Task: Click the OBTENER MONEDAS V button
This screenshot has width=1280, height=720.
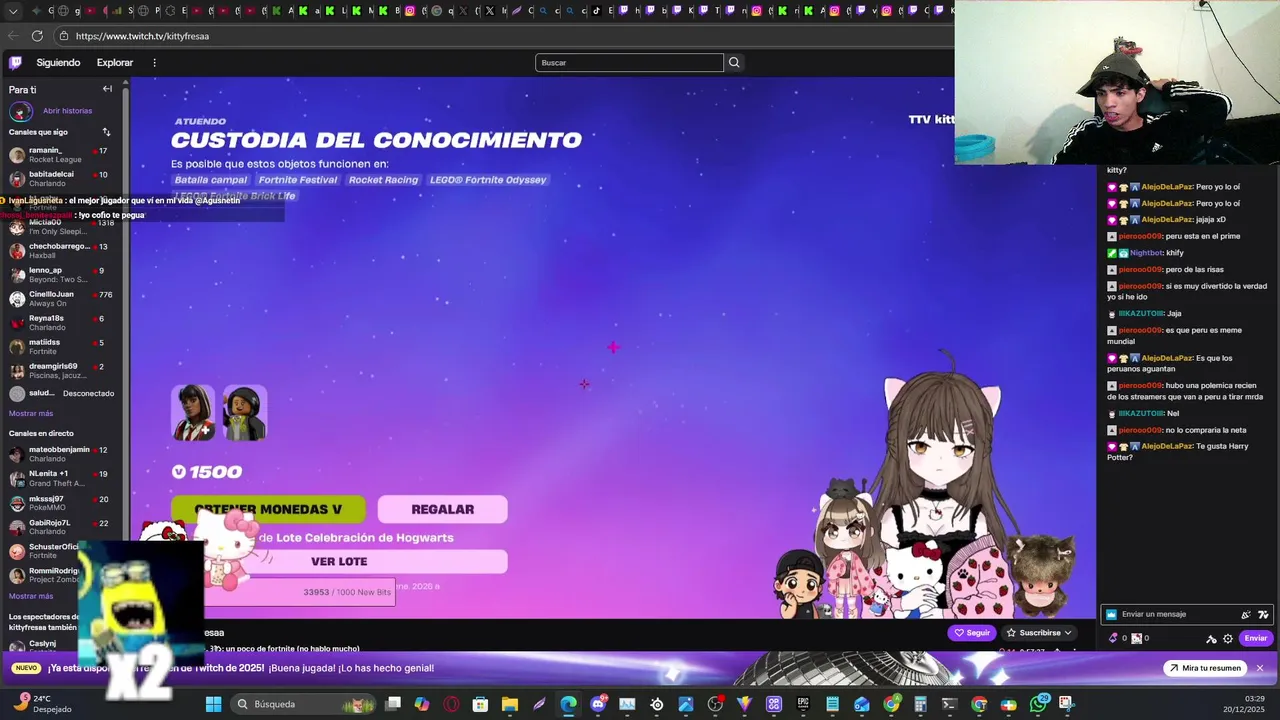Action: (268, 509)
